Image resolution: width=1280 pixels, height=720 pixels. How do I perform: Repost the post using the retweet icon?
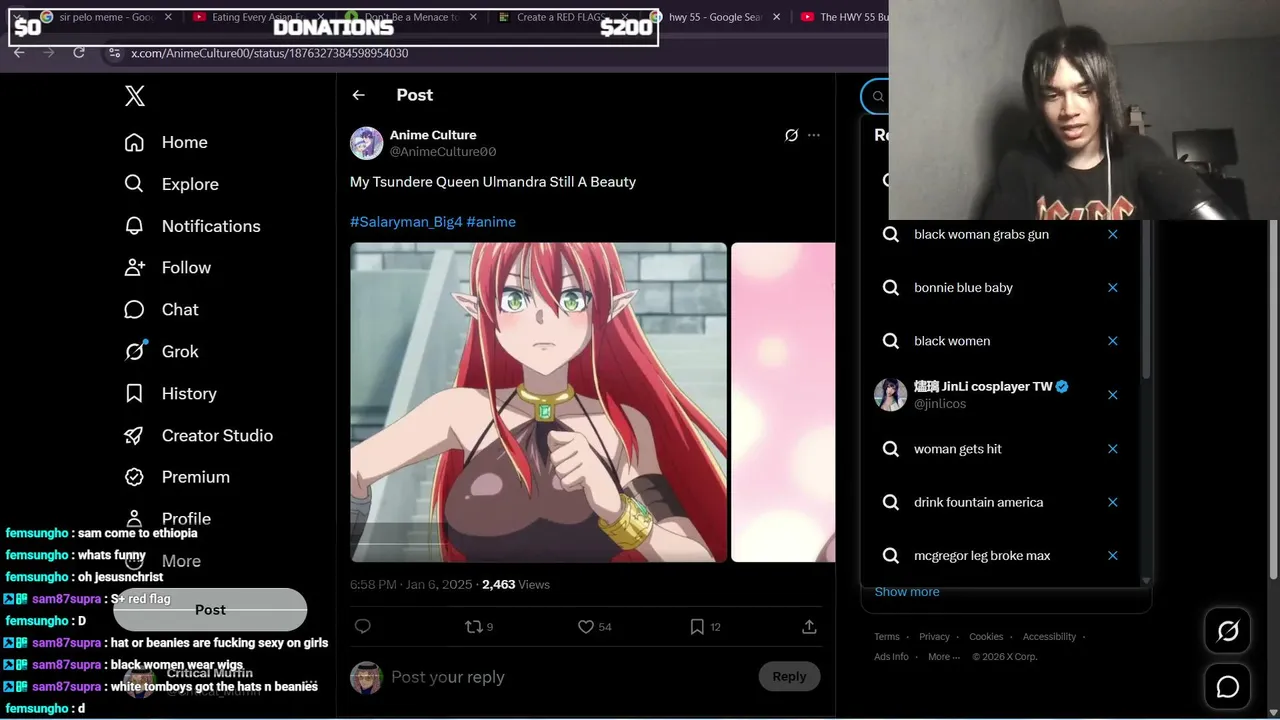[x=474, y=627]
